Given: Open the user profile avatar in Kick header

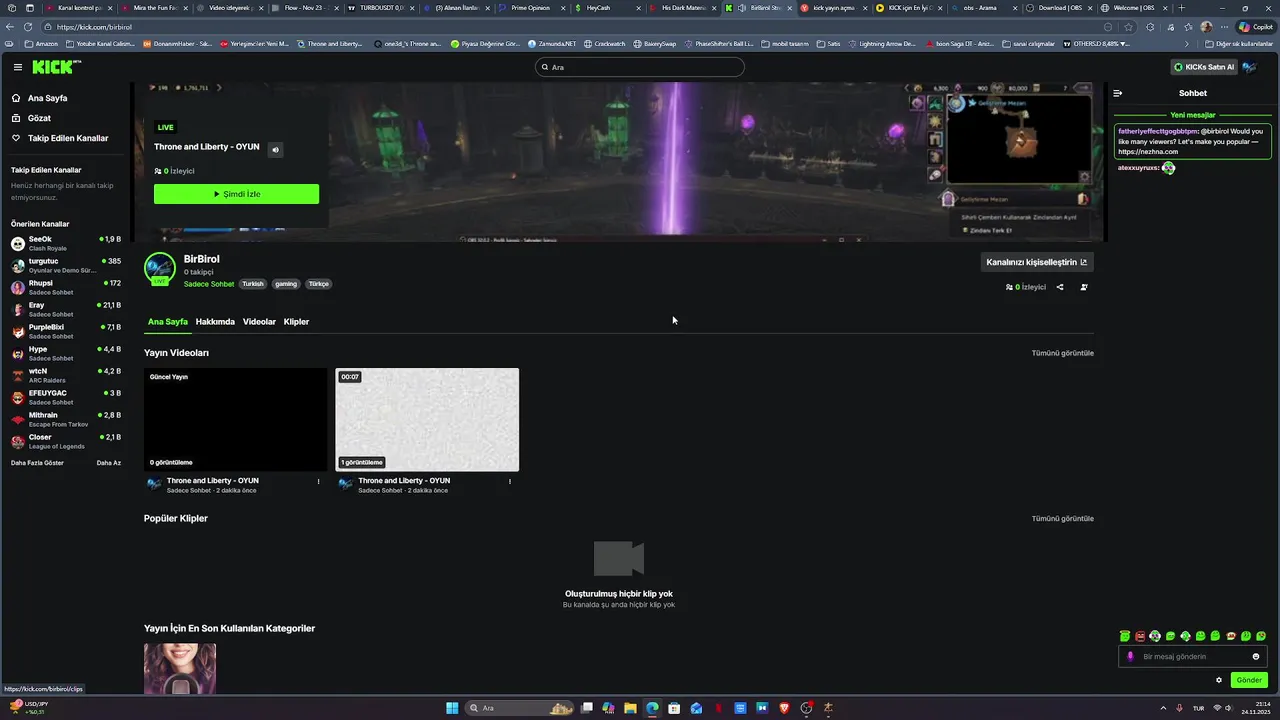Looking at the screenshot, I should pyautogui.click(x=1249, y=67).
